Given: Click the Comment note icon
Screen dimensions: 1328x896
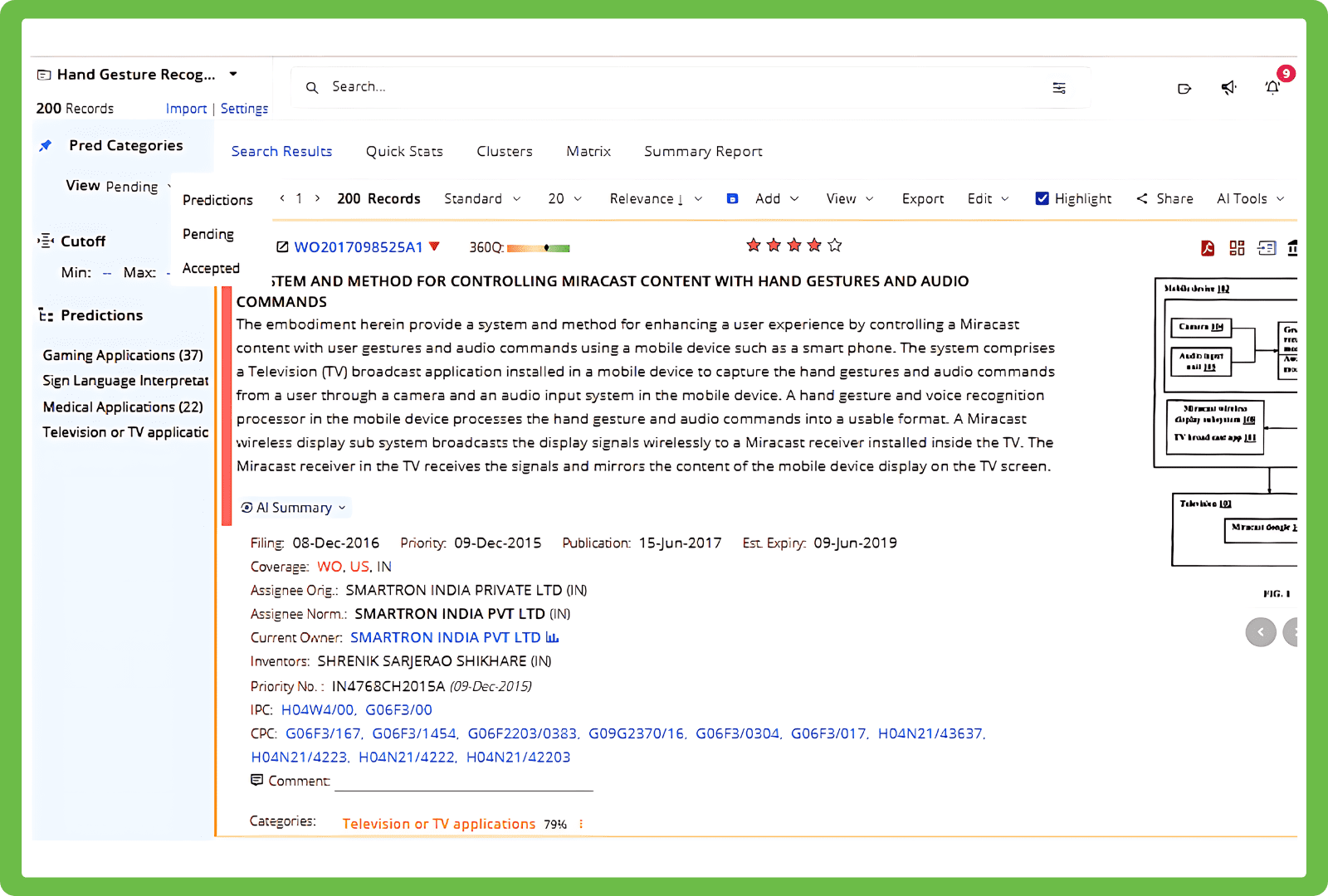Looking at the screenshot, I should pos(257,781).
